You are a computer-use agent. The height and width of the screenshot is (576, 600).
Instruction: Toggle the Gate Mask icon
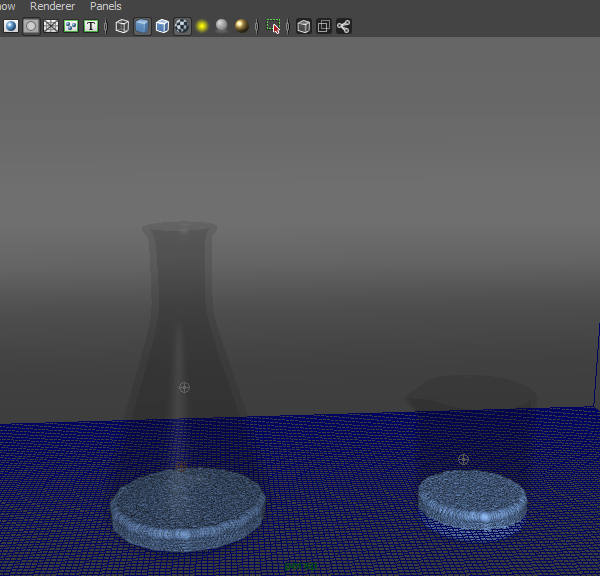click(51, 26)
